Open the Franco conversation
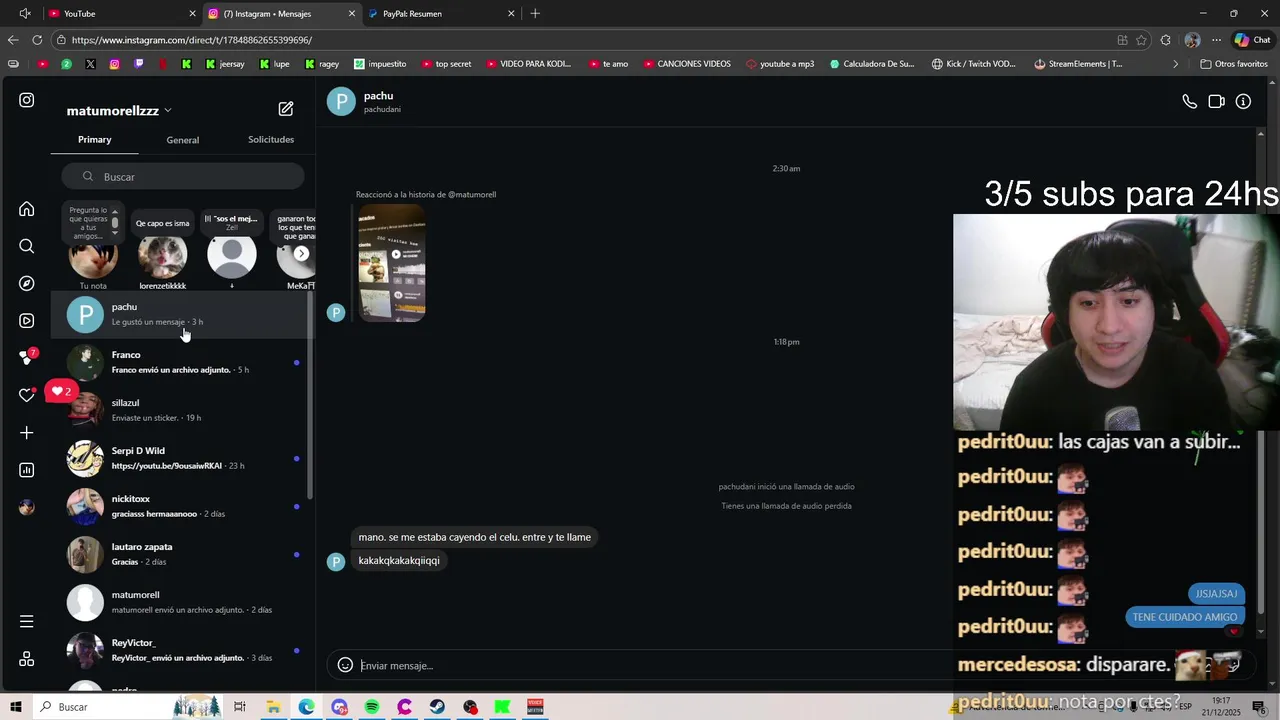 coord(182,362)
